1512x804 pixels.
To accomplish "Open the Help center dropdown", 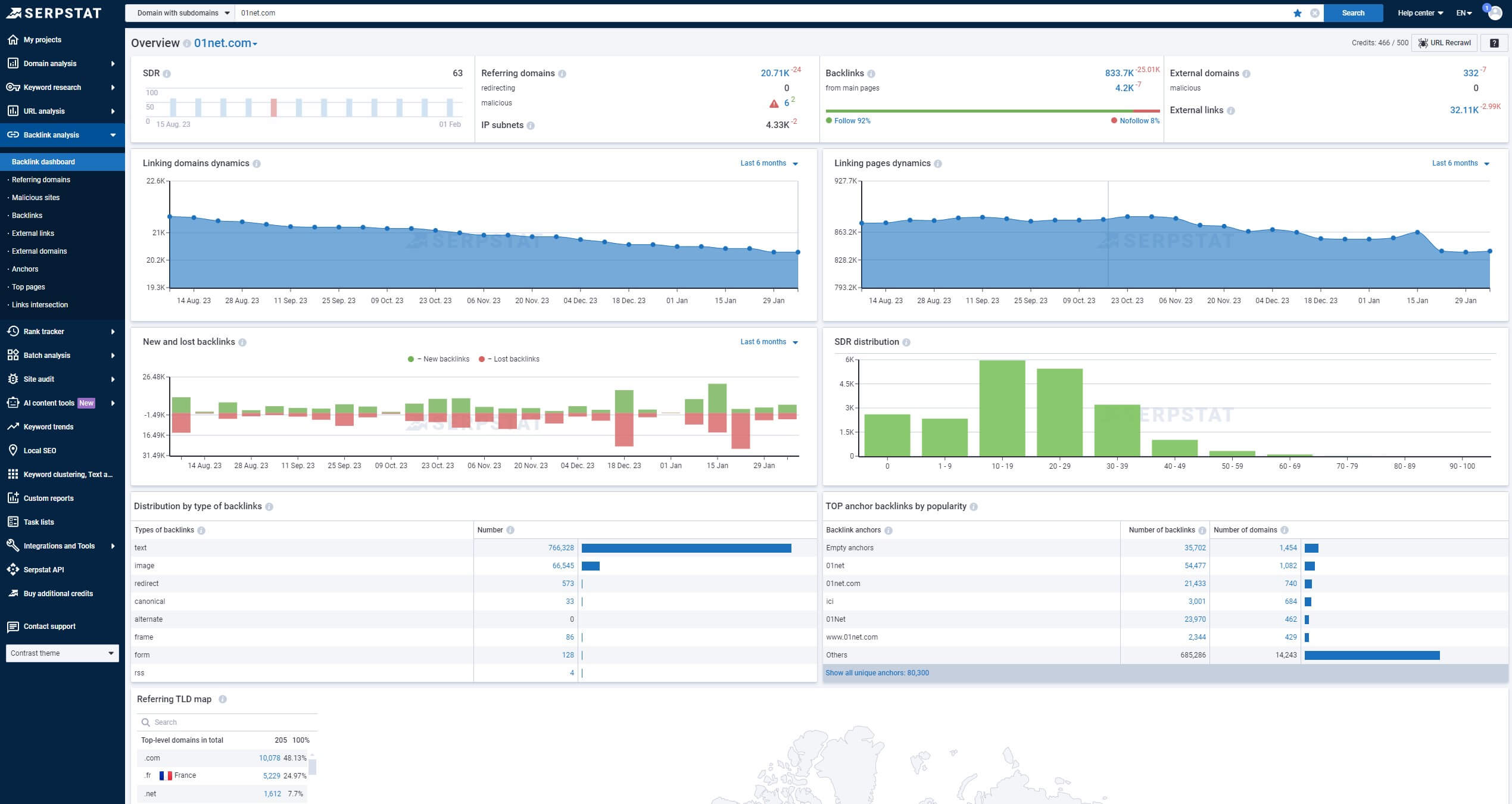I will pos(1420,13).
